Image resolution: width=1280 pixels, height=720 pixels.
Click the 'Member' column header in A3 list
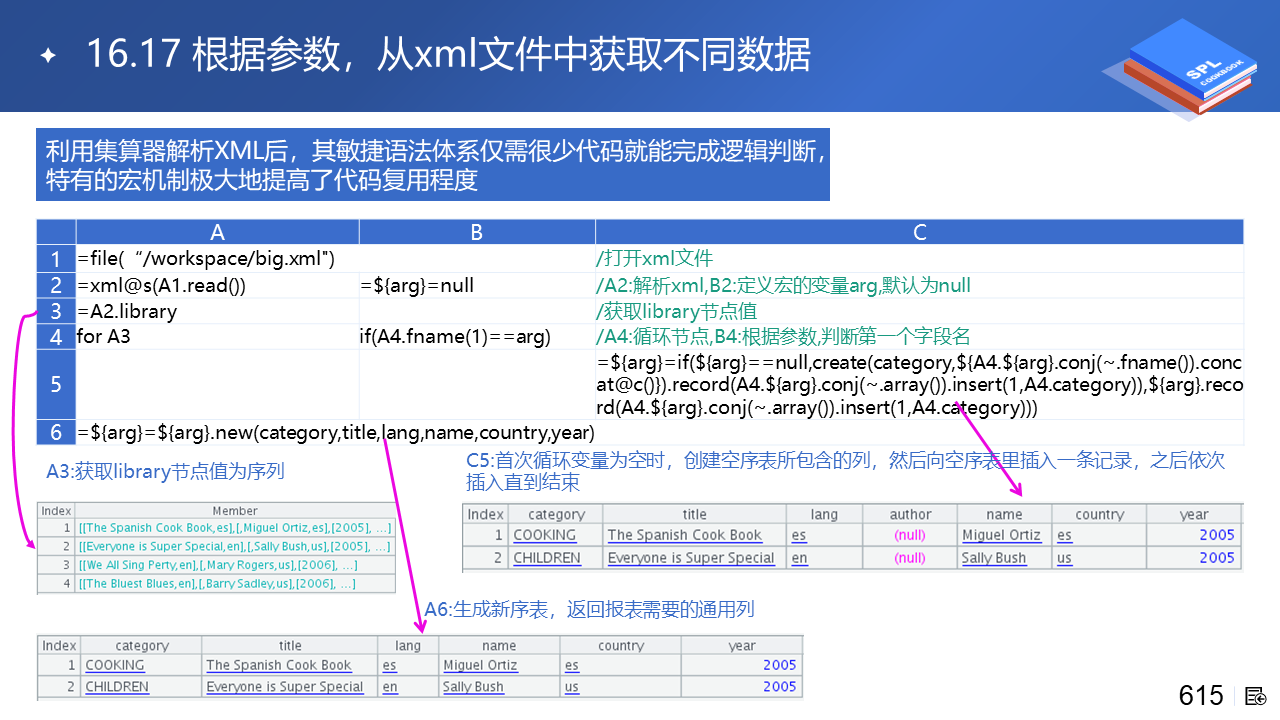click(235, 511)
